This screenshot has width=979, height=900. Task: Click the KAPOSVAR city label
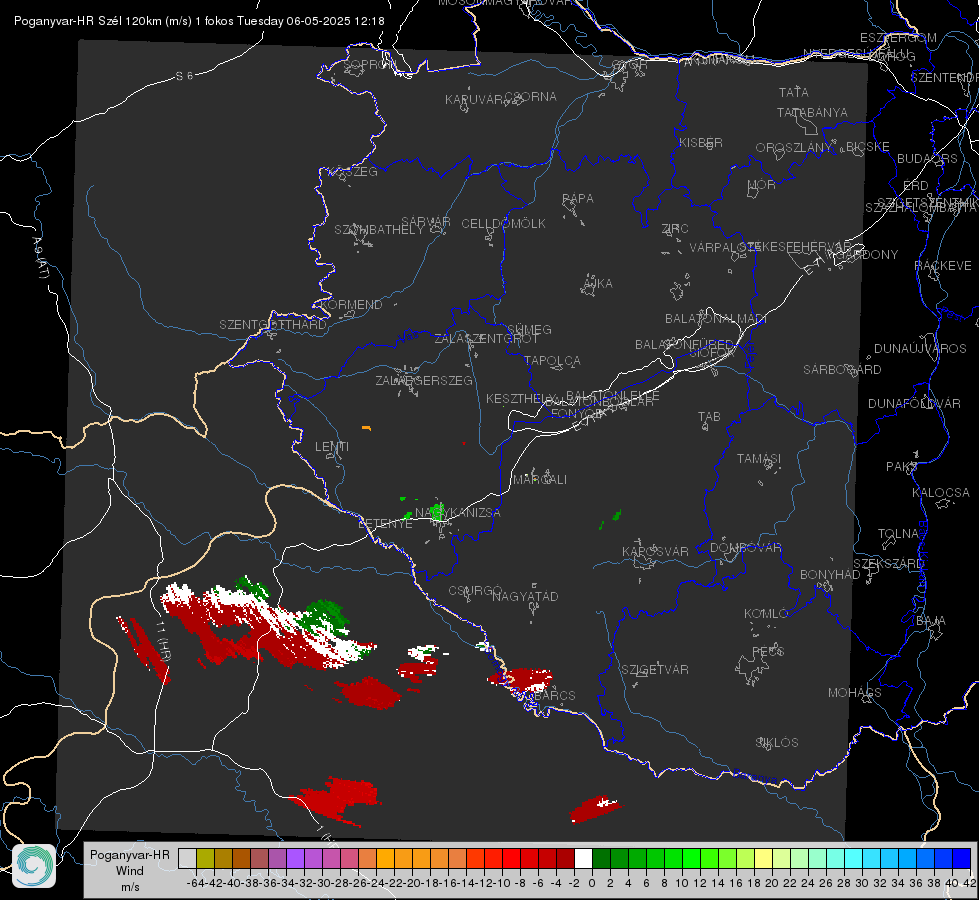pos(656,551)
